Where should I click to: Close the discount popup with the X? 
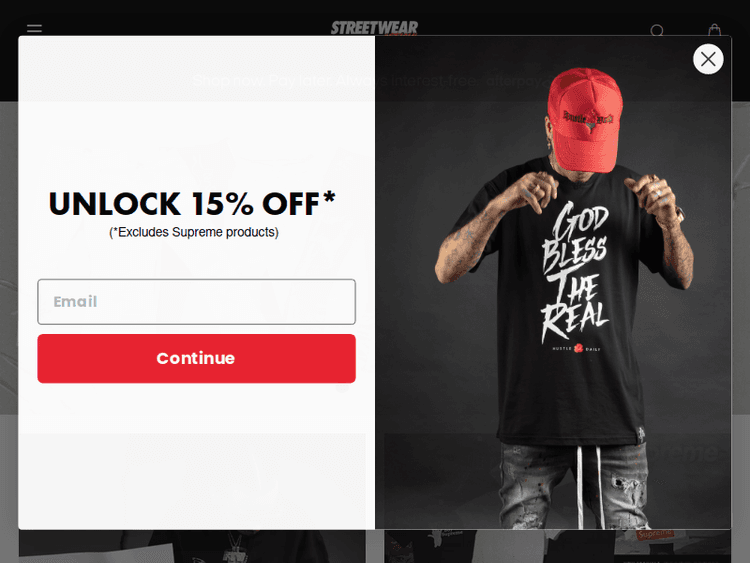(708, 59)
